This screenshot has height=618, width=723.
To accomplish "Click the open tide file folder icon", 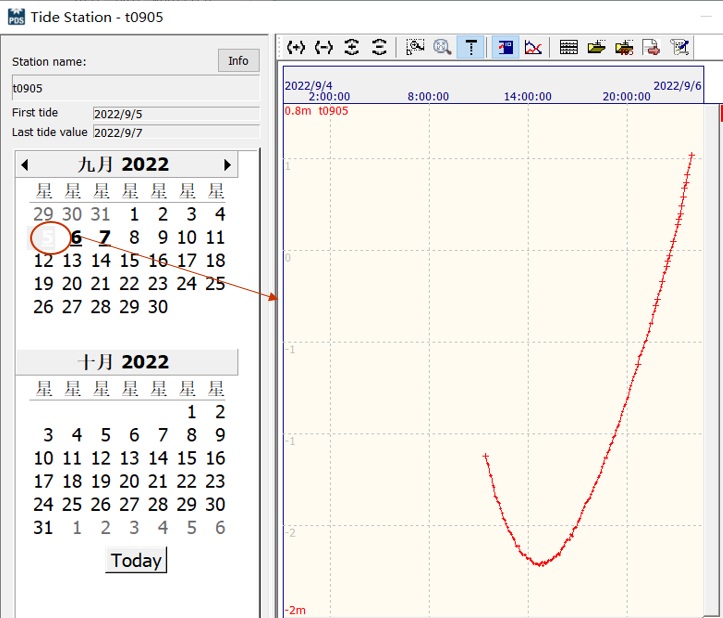I will 596,47.
